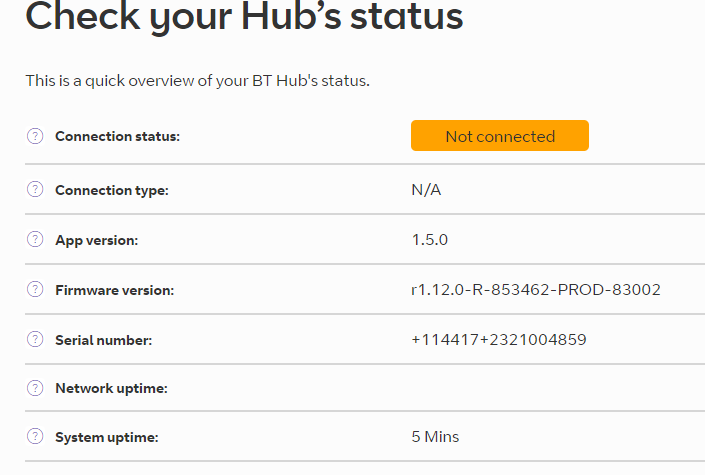Click the Firmware version label

[114, 290]
